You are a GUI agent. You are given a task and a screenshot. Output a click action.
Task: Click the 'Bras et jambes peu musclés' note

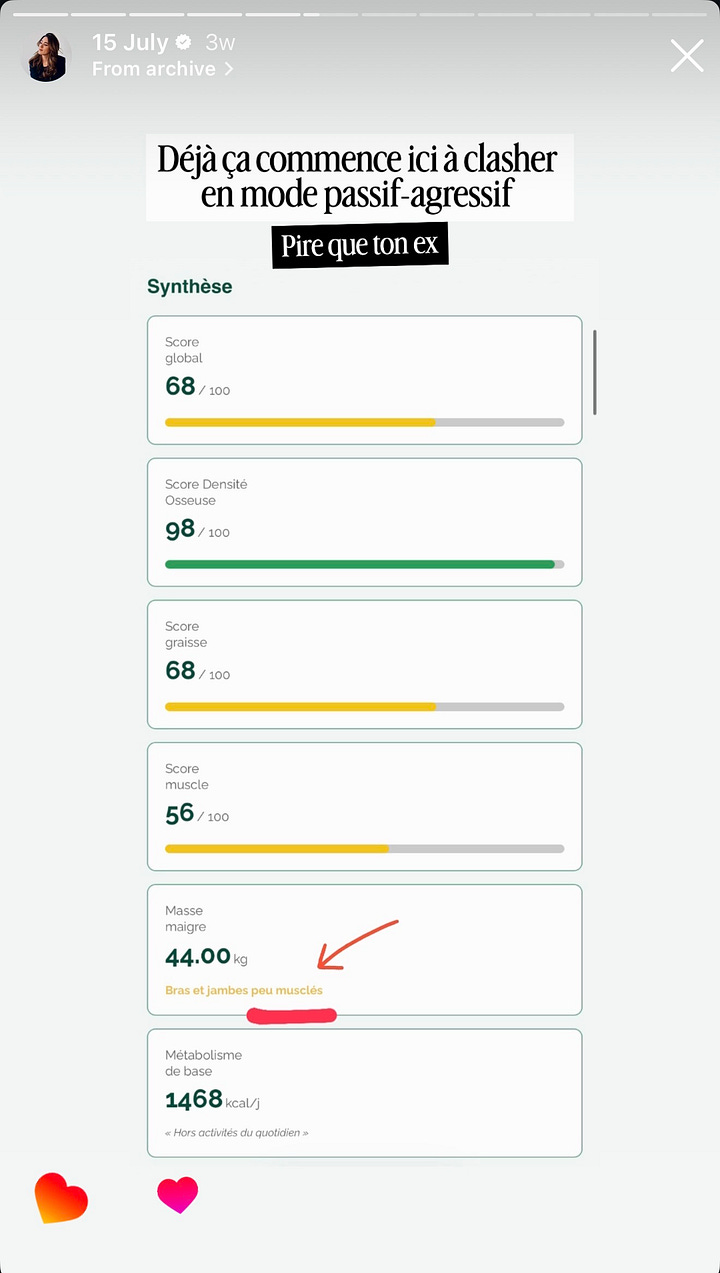tap(244, 990)
